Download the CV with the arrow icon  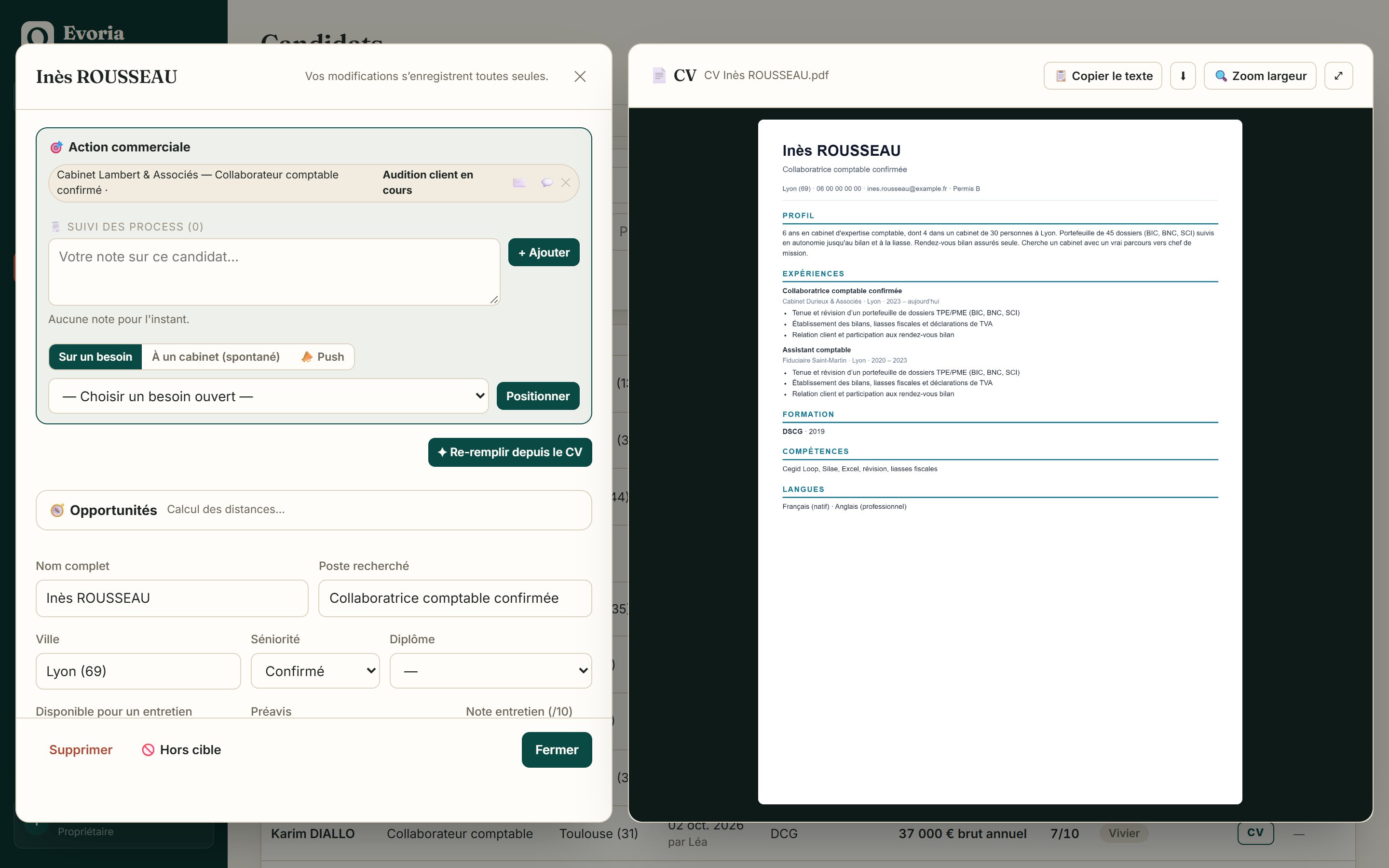1183,76
